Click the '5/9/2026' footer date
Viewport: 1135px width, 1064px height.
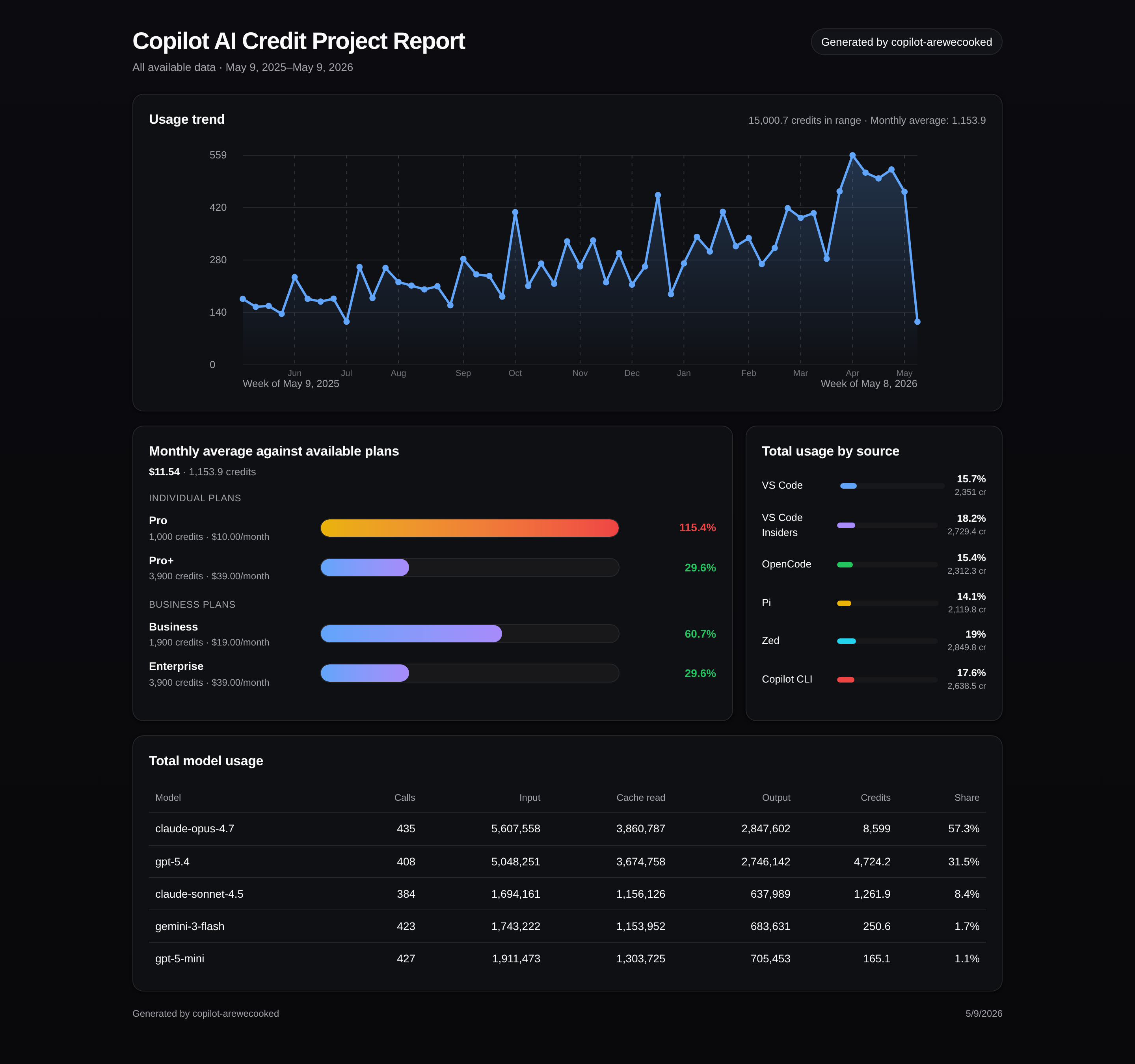pos(984,1014)
